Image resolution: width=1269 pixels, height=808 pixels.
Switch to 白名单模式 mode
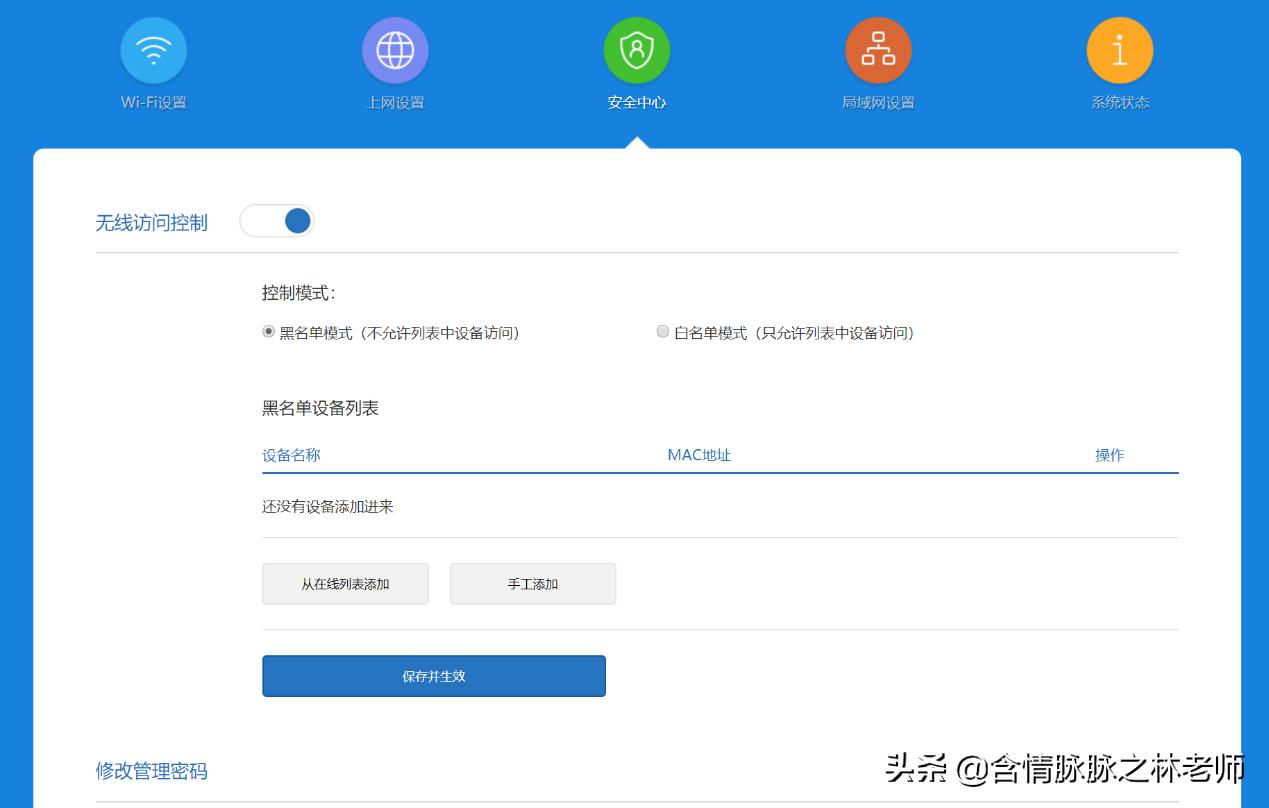coord(662,332)
